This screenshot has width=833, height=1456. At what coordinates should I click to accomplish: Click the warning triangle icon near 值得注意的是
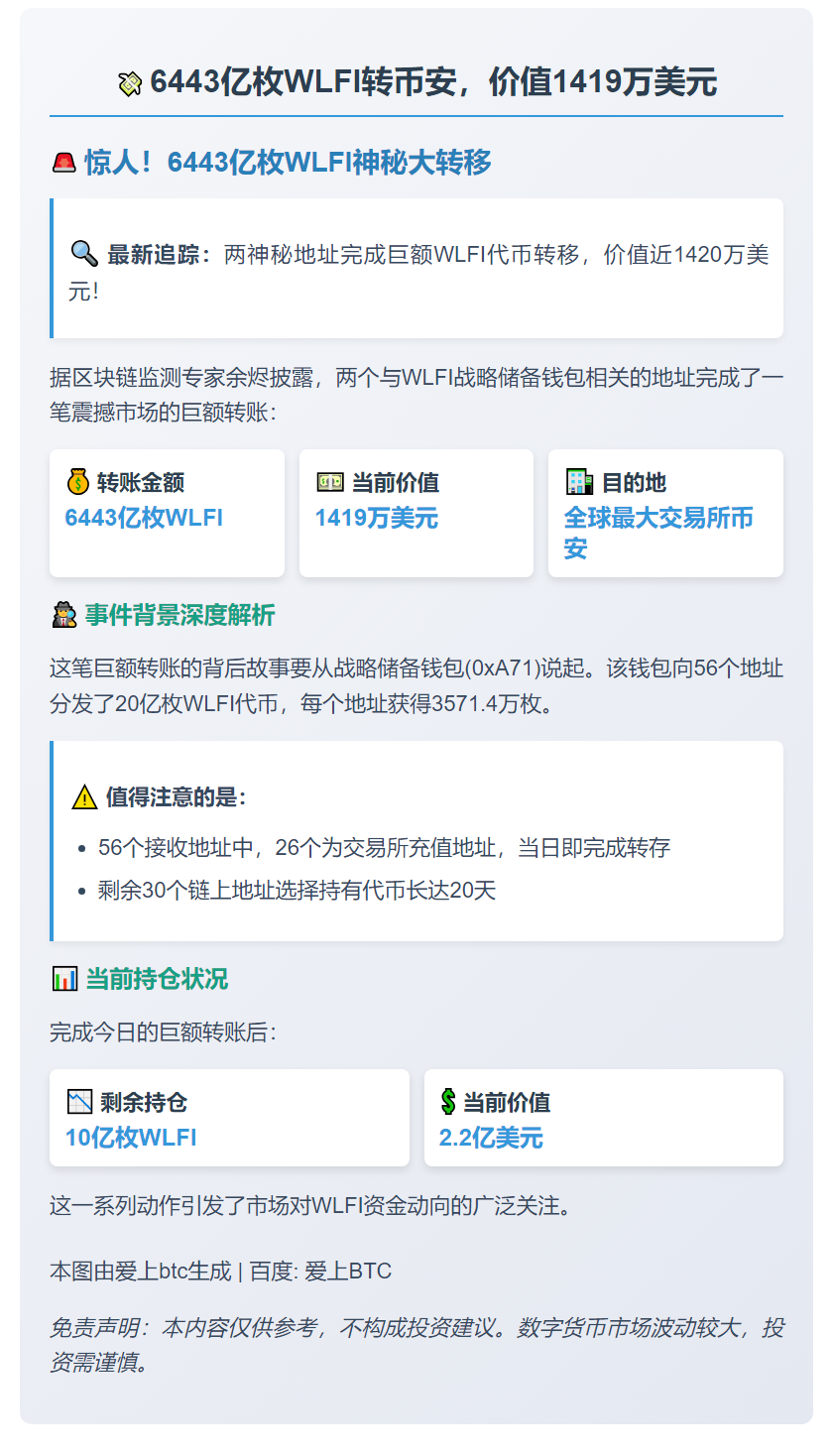point(84,796)
